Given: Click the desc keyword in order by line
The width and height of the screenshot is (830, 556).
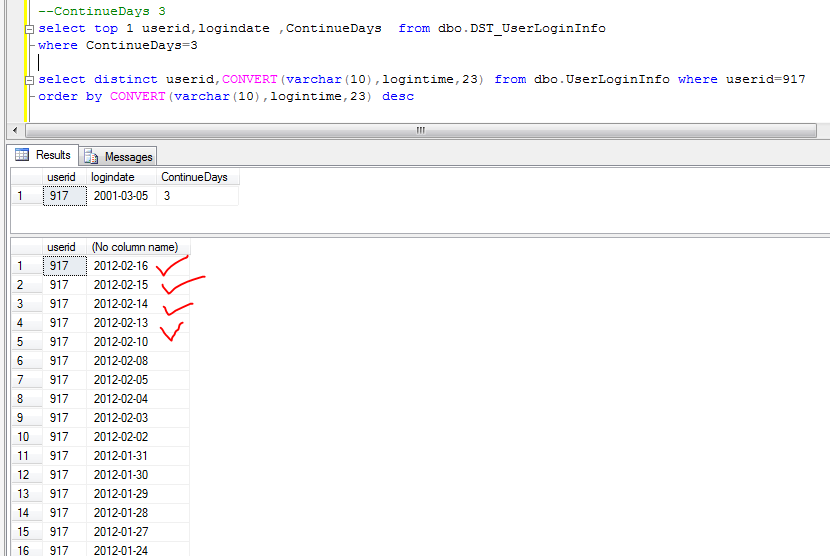Looking at the screenshot, I should [x=398, y=96].
